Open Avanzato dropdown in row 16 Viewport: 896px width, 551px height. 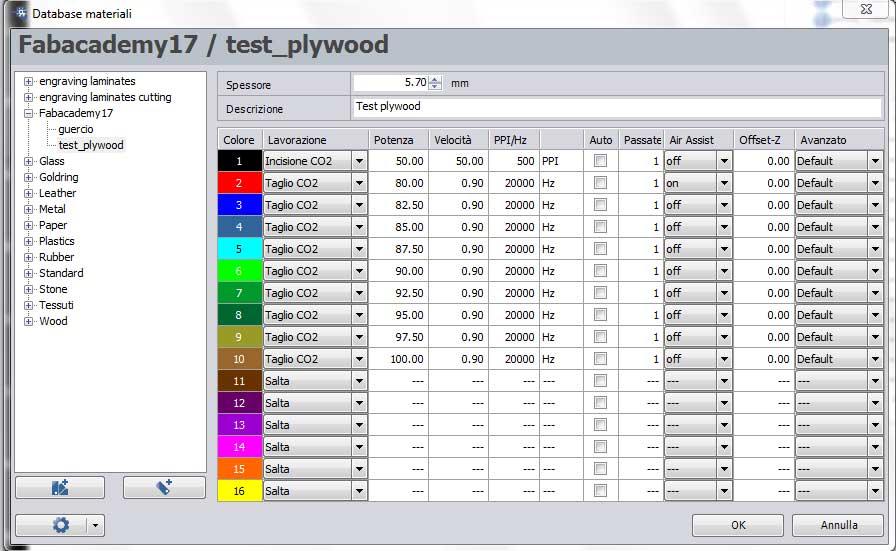[875, 491]
